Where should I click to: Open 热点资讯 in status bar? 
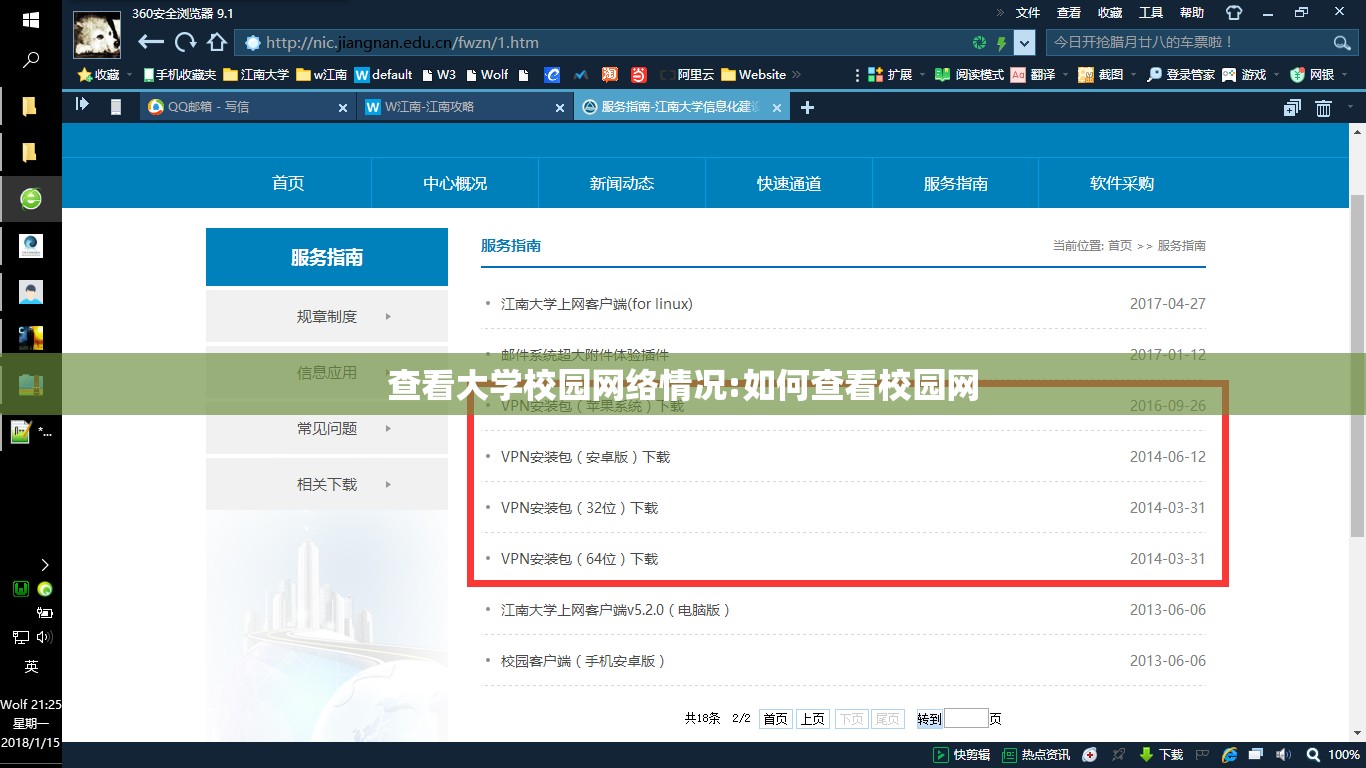[x=1036, y=755]
